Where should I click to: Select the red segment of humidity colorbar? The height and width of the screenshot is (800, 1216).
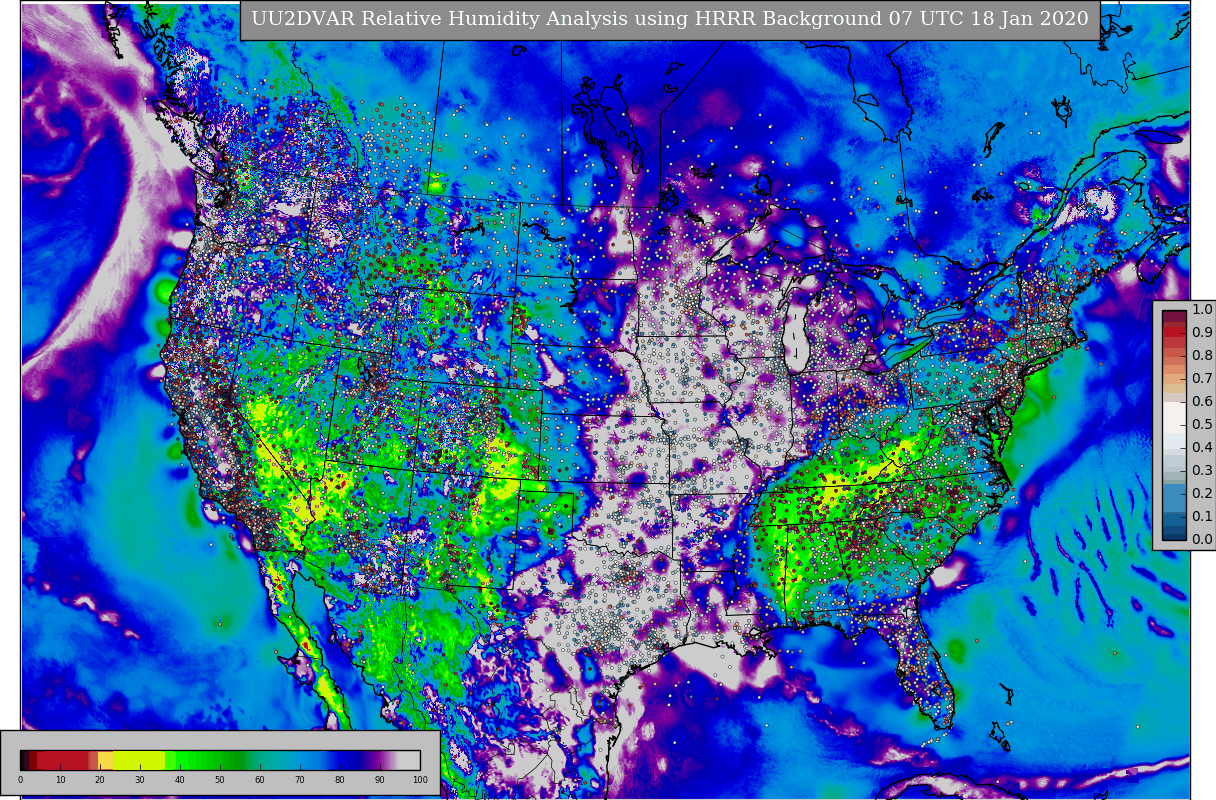[62, 760]
